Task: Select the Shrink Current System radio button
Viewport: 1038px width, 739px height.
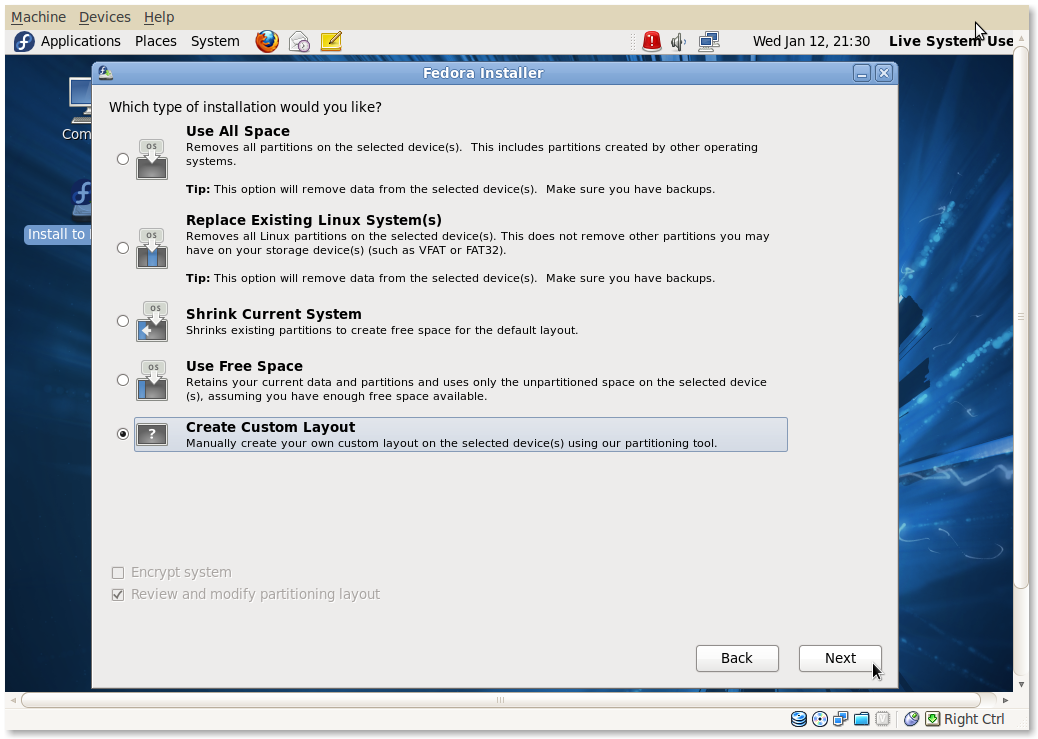Action: click(x=122, y=321)
